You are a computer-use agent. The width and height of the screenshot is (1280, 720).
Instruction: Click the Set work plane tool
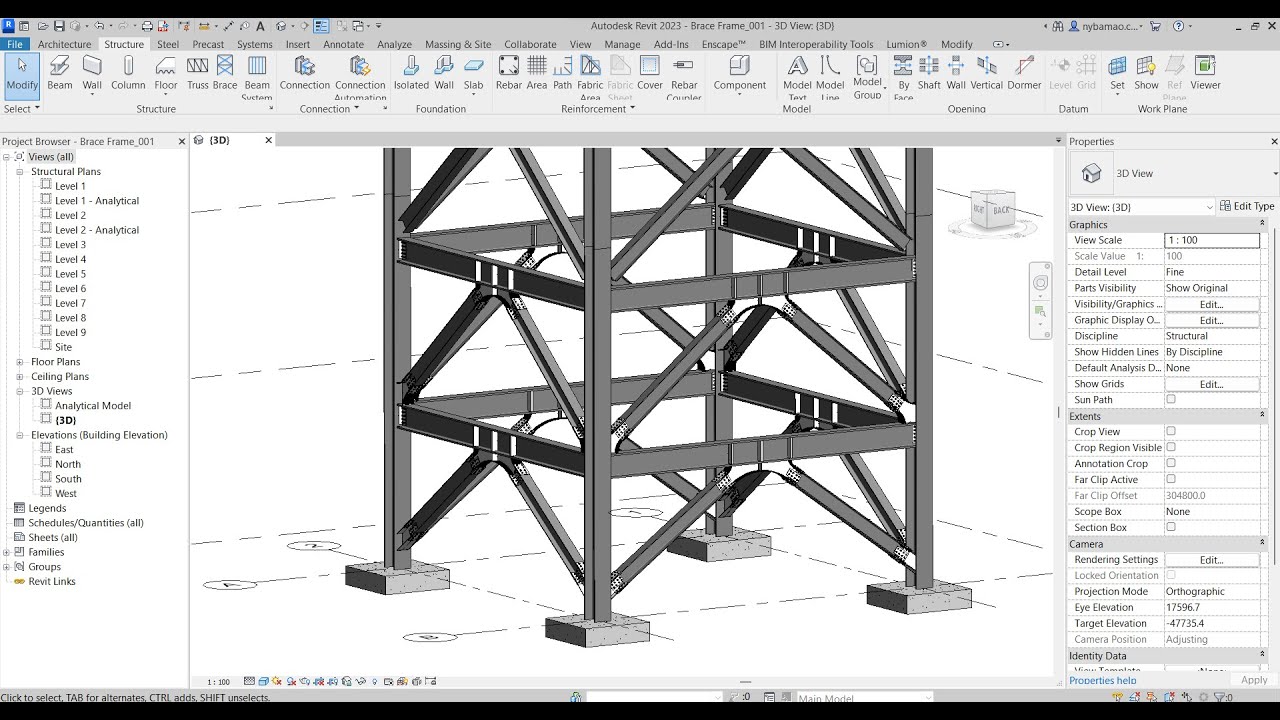[x=1117, y=74]
